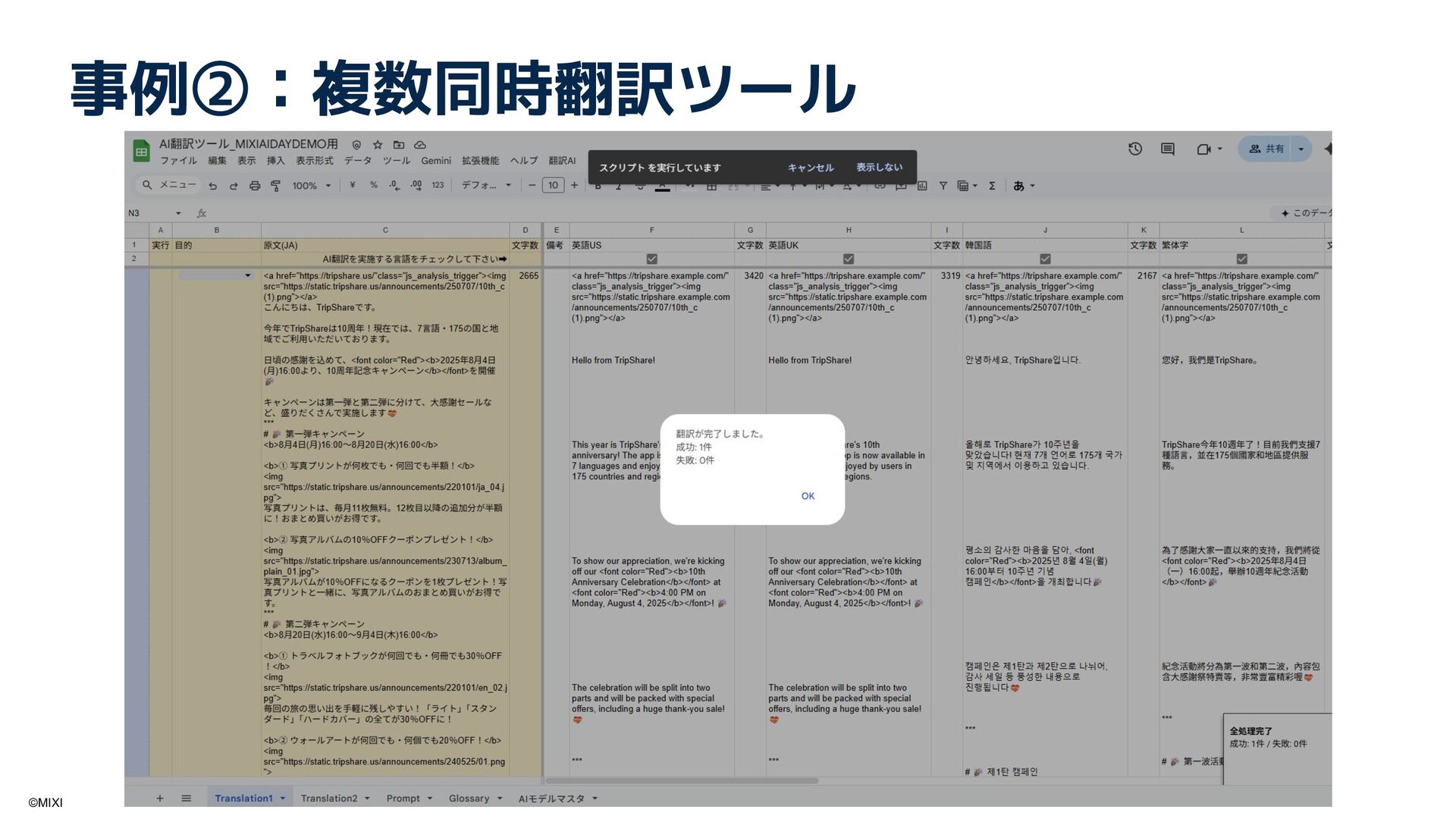This screenshot has width=1456, height=819.
Task: Click the functions sigma icon
Action: [x=992, y=186]
